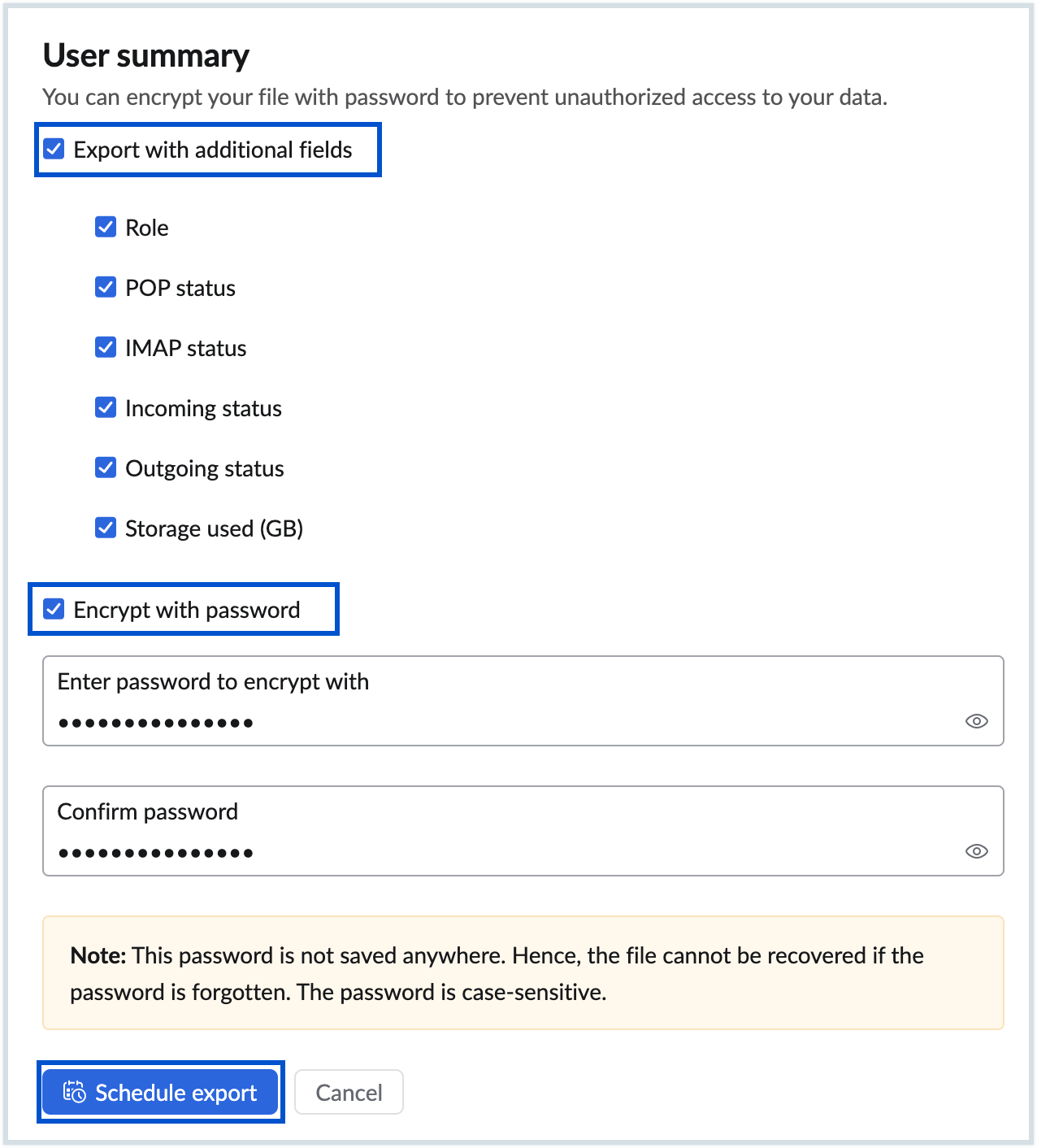Screen dimensions: 1037x1148
Task: Click the description text about encrypting your file
Action: tap(464, 98)
